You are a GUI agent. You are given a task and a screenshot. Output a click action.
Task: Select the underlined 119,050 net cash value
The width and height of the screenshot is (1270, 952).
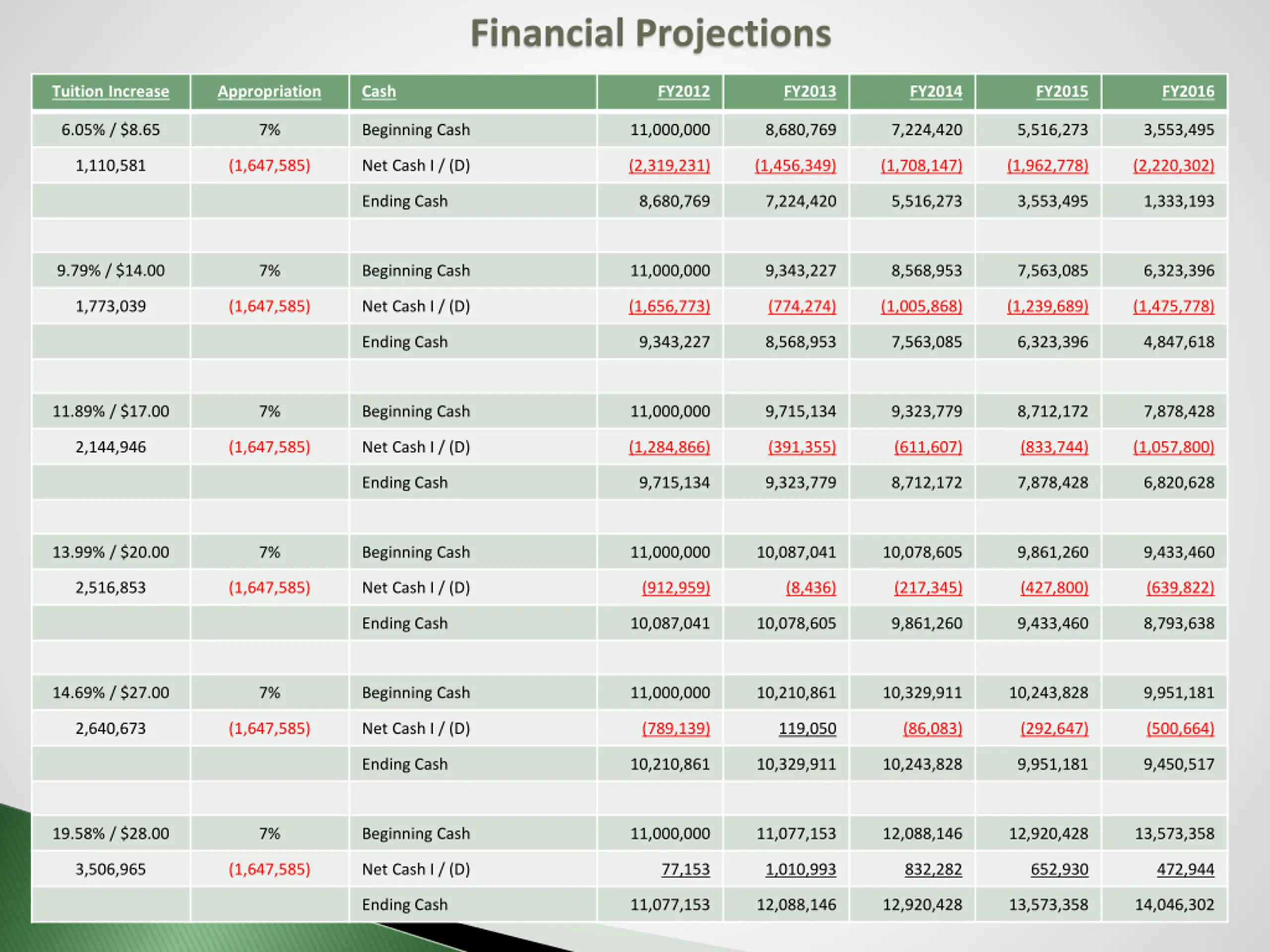807,729
